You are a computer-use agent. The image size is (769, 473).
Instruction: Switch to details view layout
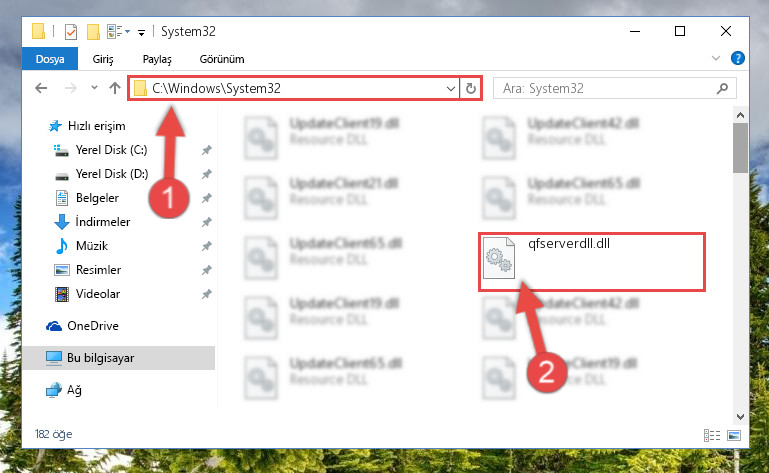(712, 435)
